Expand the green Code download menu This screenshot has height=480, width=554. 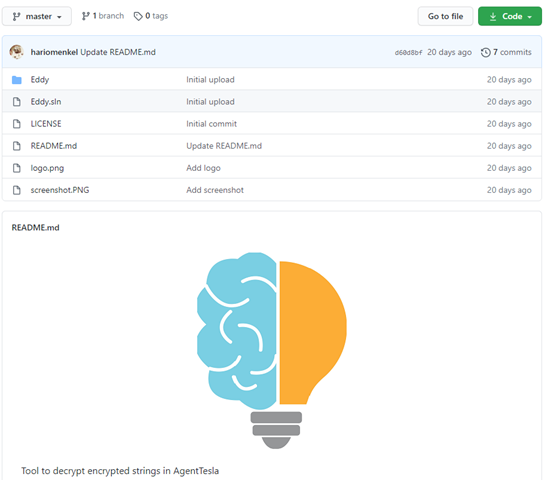509,16
